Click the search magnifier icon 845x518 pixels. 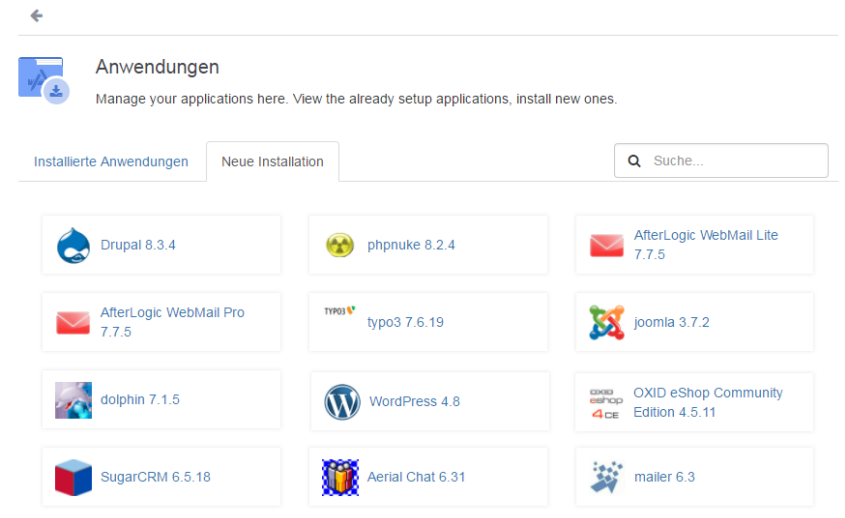coord(634,161)
